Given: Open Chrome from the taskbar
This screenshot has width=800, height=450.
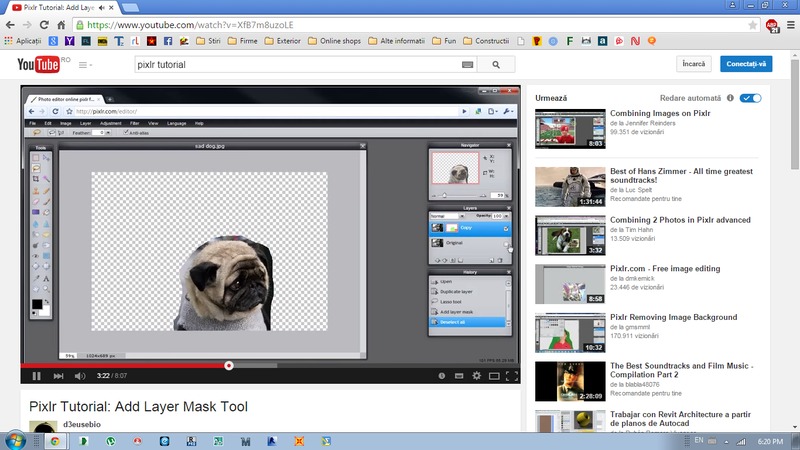Looking at the screenshot, I should (54, 441).
